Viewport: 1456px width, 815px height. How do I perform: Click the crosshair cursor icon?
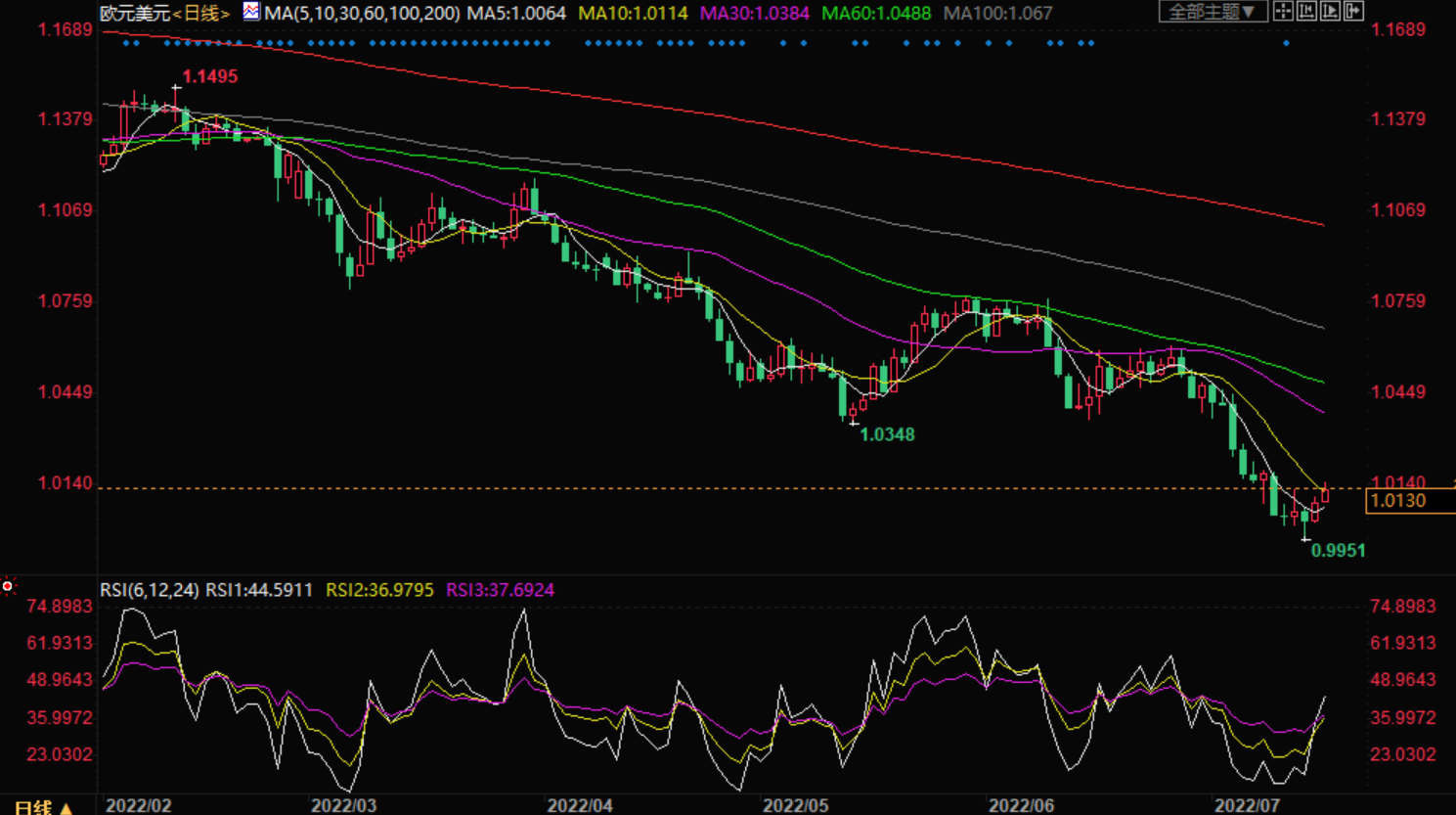(1283, 12)
